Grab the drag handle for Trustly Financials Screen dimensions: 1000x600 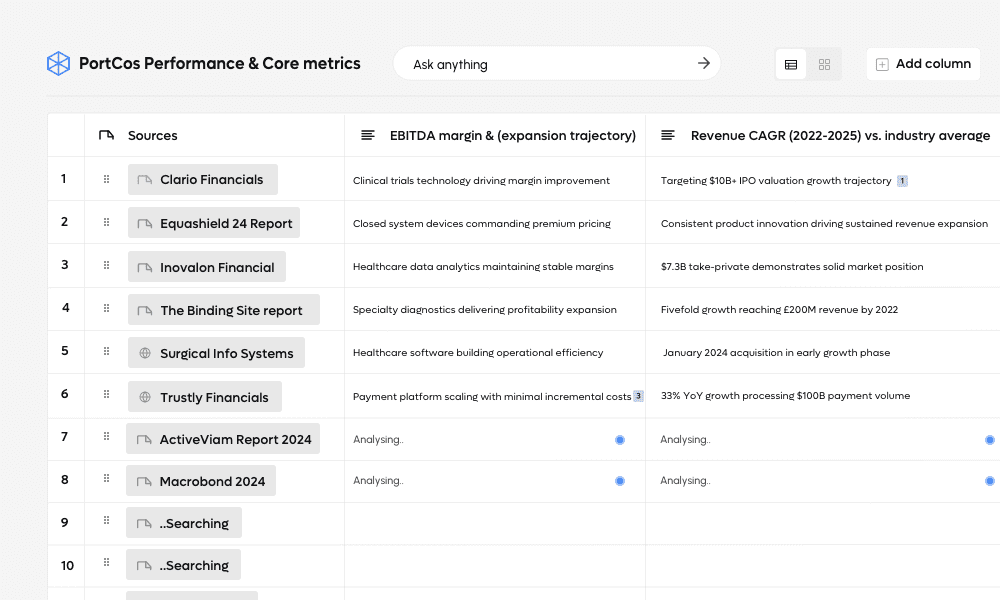click(107, 394)
